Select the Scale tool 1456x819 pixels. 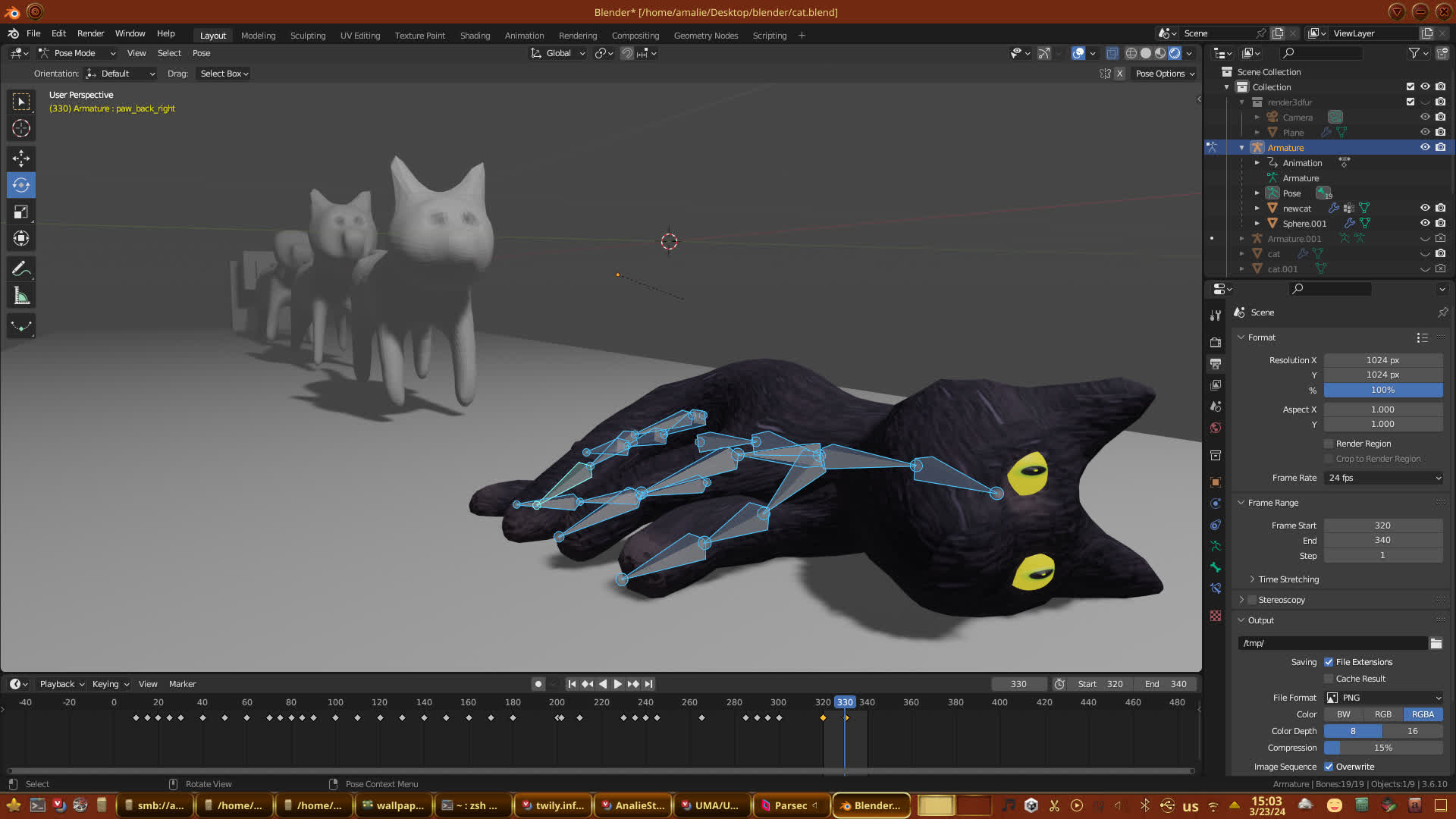[21, 212]
